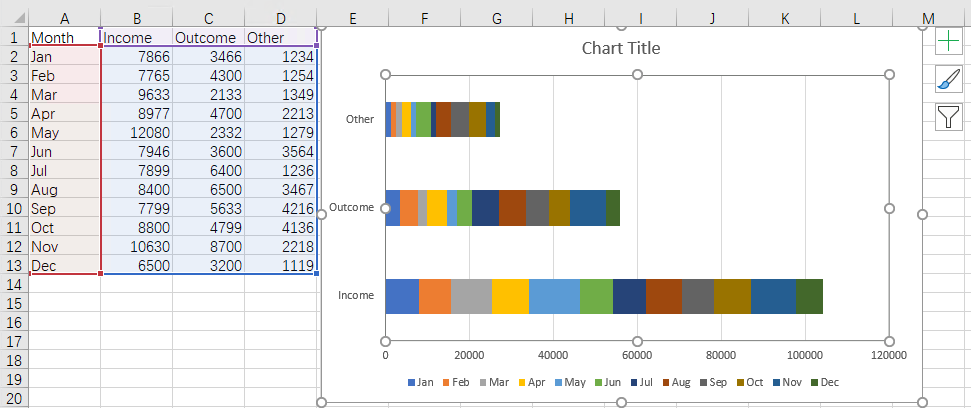Click the Nov segment of Income bar
Viewport: 971px width, 408px height.
click(x=773, y=297)
